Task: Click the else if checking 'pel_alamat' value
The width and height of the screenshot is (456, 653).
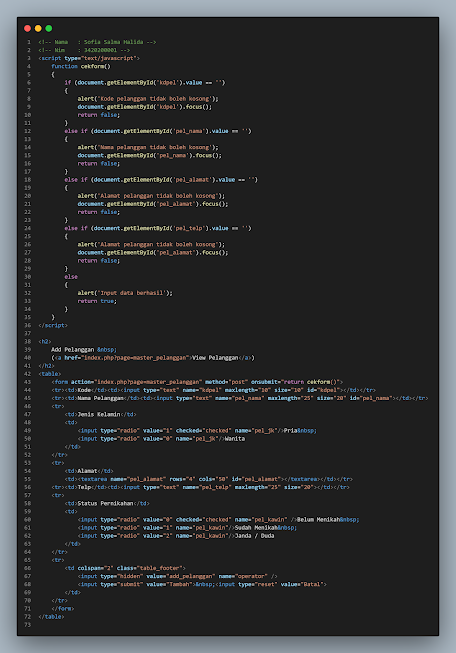Action: pyautogui.click(x=161, y=180)
